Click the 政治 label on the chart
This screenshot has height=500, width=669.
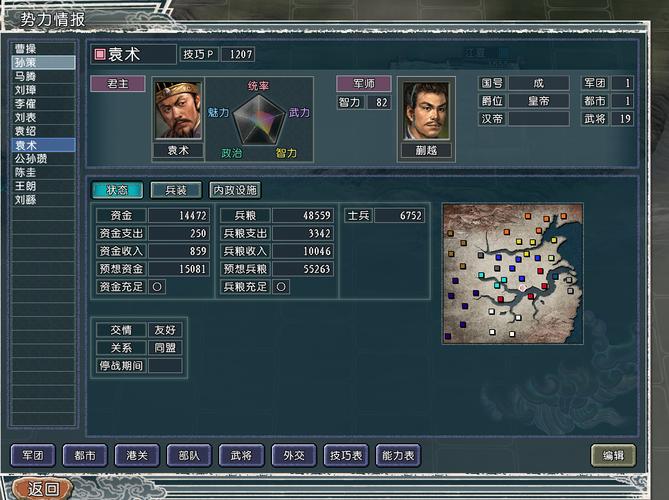click(232, 153)
